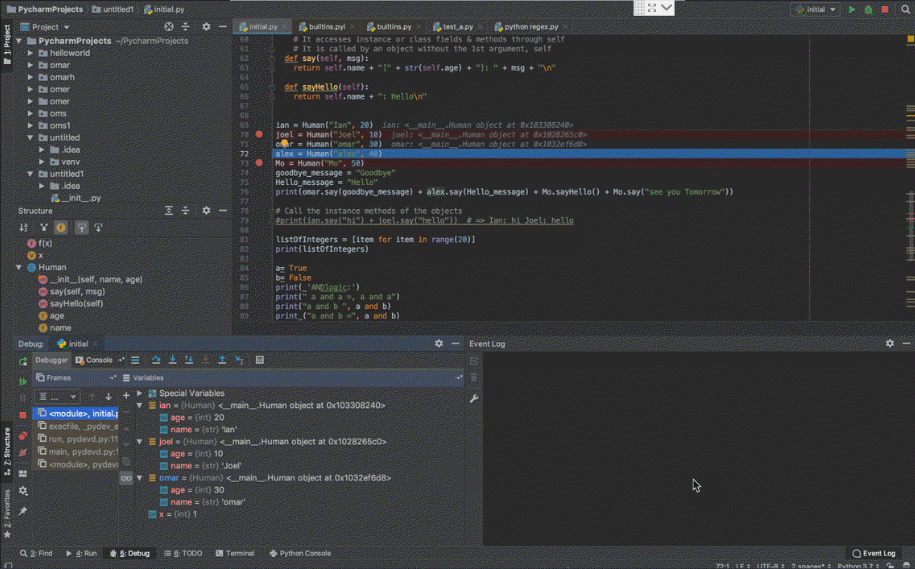Toggle show watches glasses icon in Variables

pos(126,479)
